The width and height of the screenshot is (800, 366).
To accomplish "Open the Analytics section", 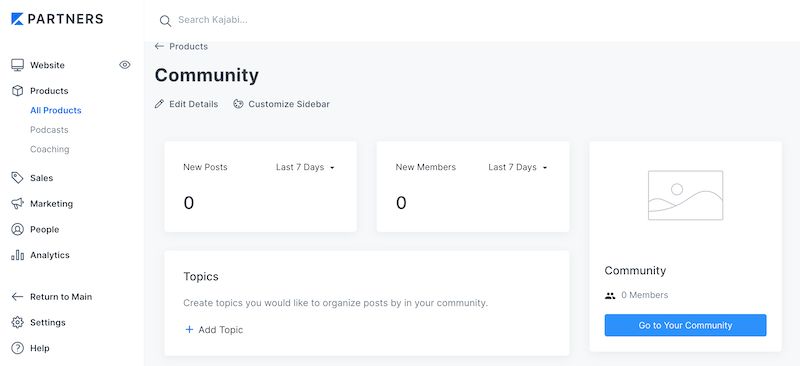I will click(49, 255).
